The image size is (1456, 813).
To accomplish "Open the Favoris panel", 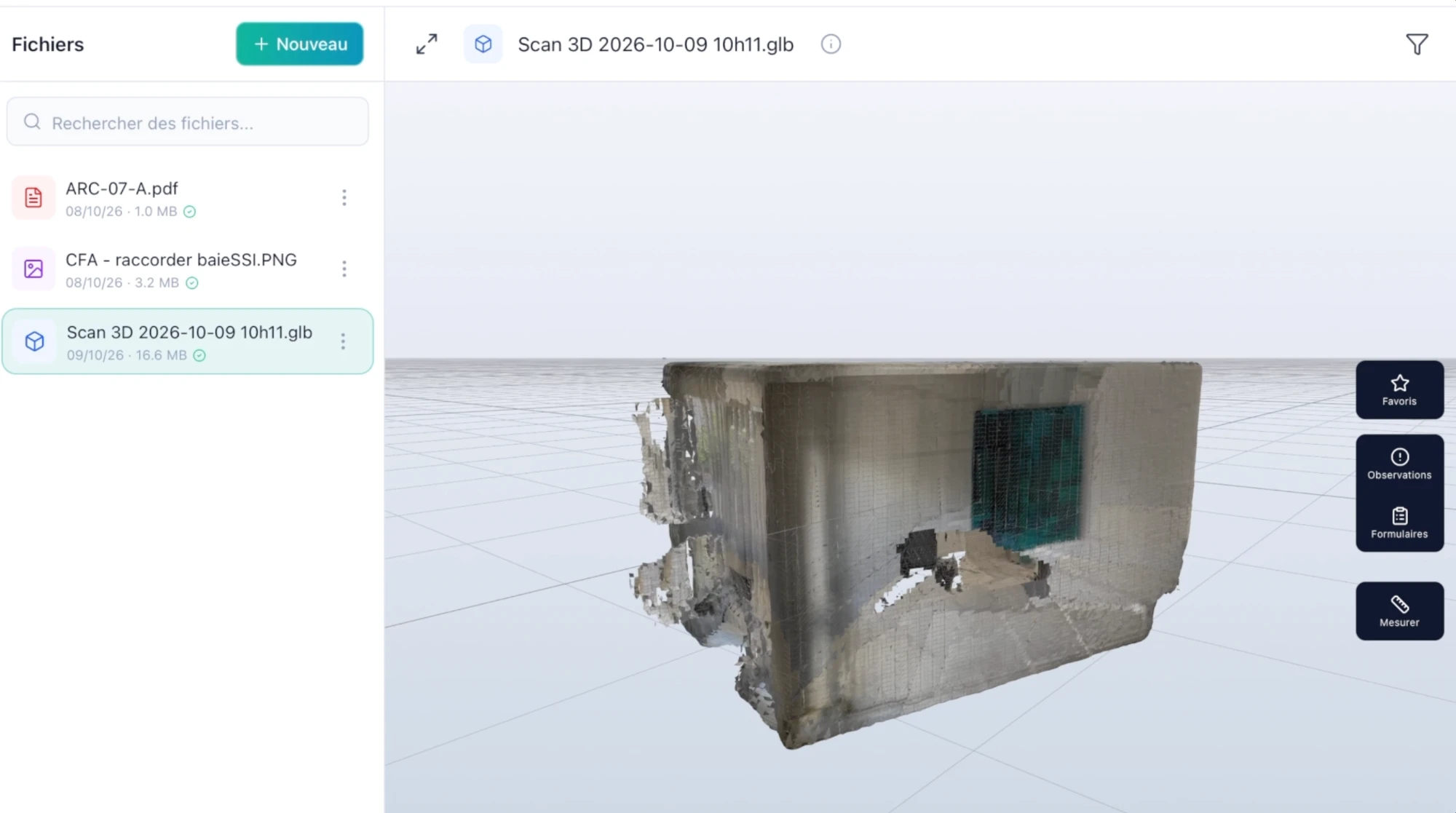I will click(1399, 390).
